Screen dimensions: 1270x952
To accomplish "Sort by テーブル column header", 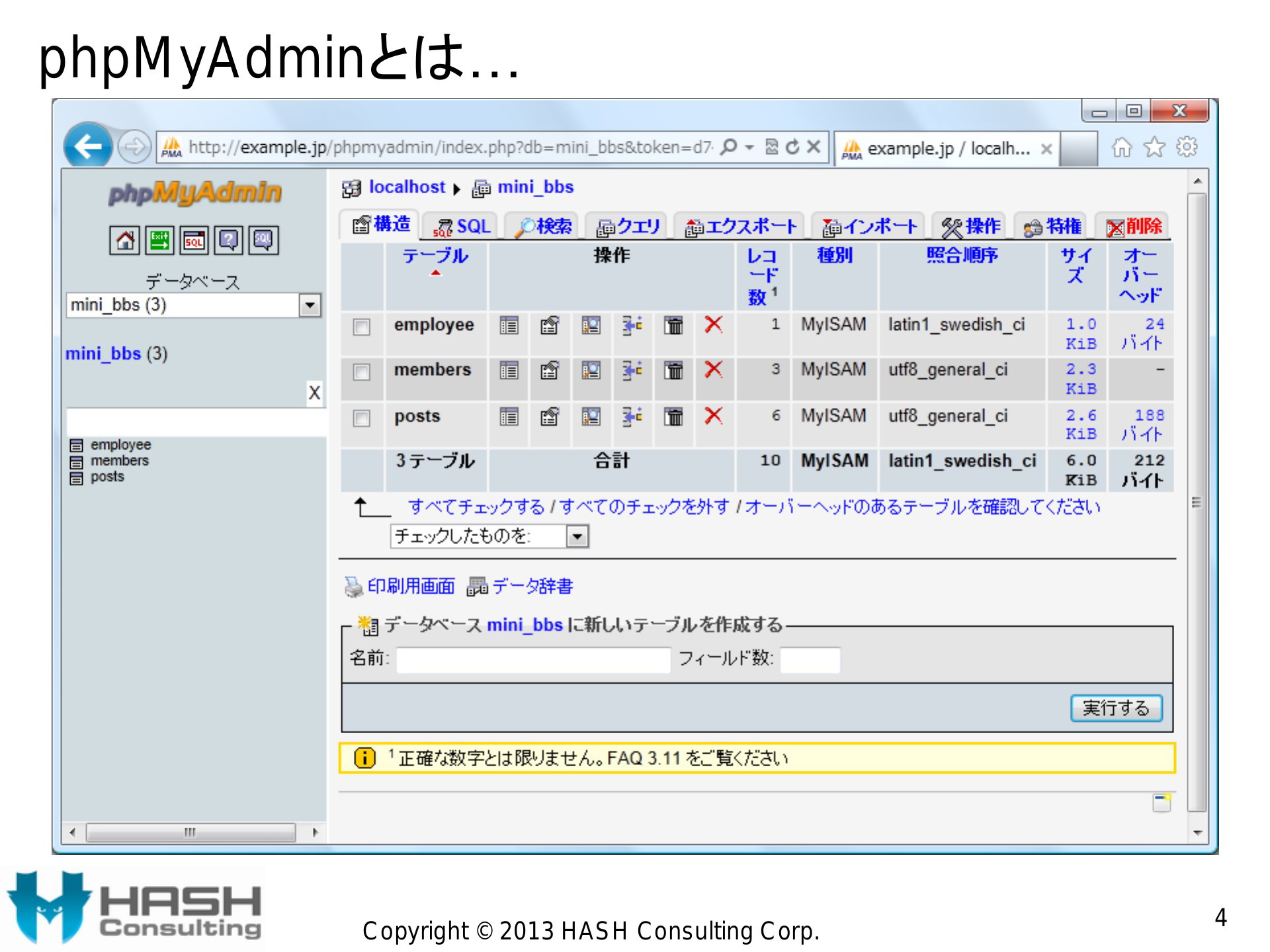I will 435,256.
